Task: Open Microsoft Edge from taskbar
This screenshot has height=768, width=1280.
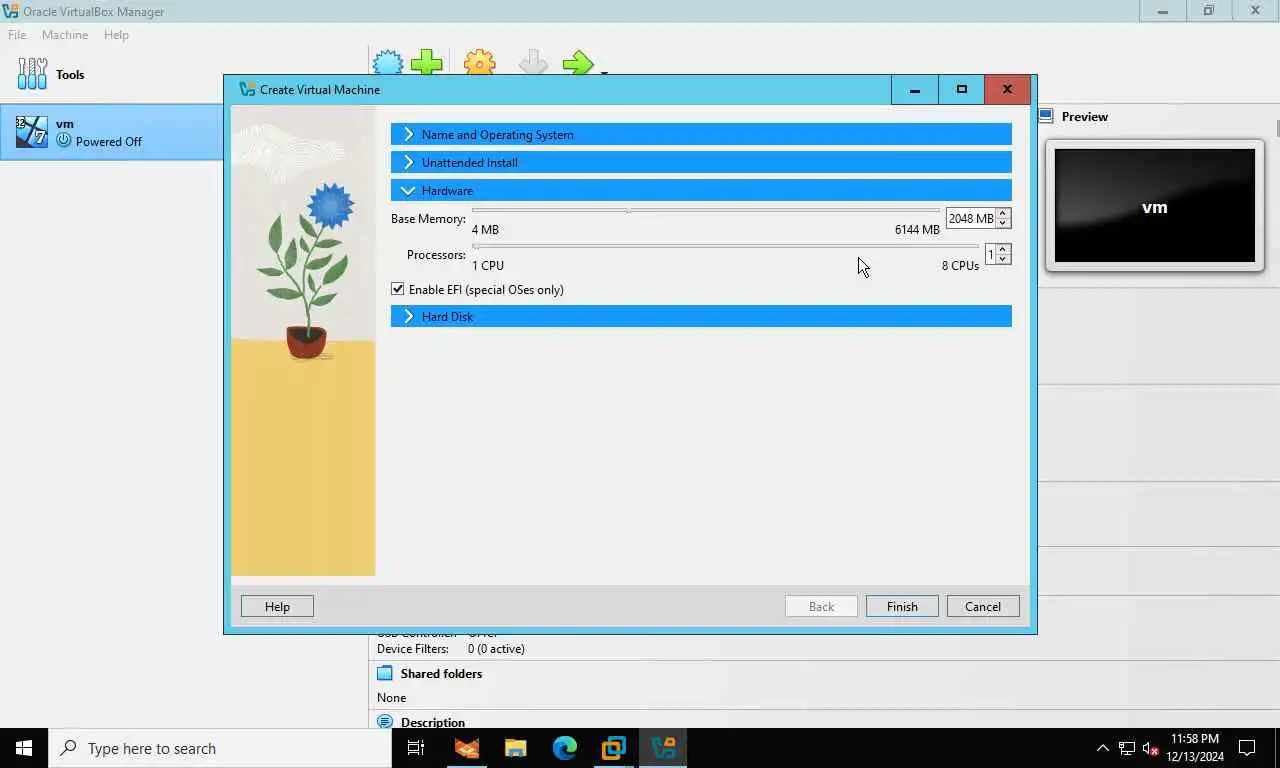Action: pos(565,748)
